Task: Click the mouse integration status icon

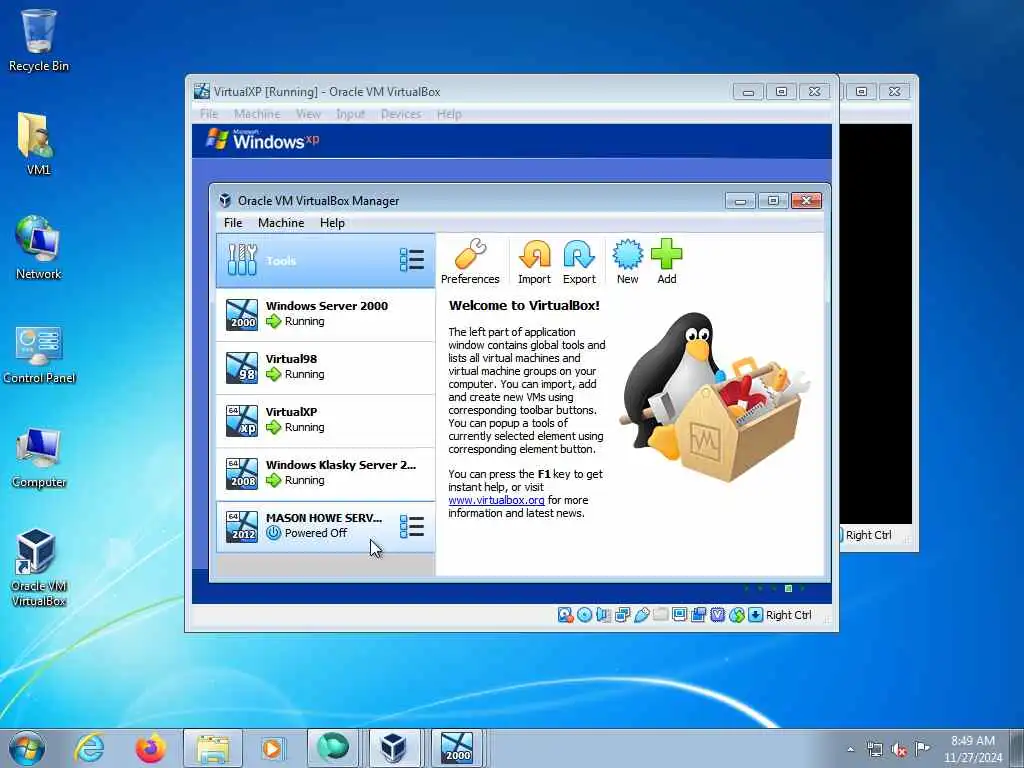Action: 737,615
